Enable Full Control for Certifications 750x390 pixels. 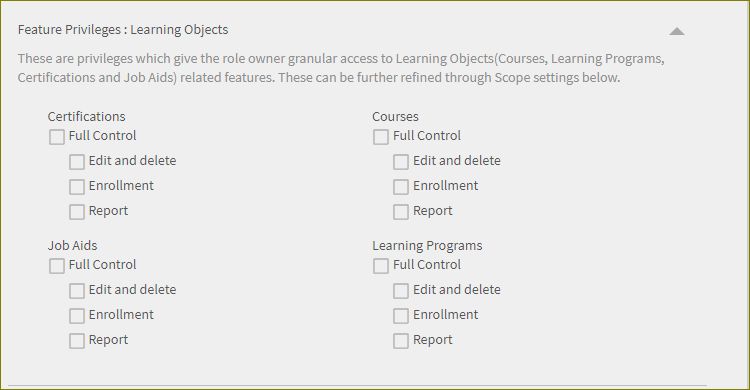coord(57,137)
